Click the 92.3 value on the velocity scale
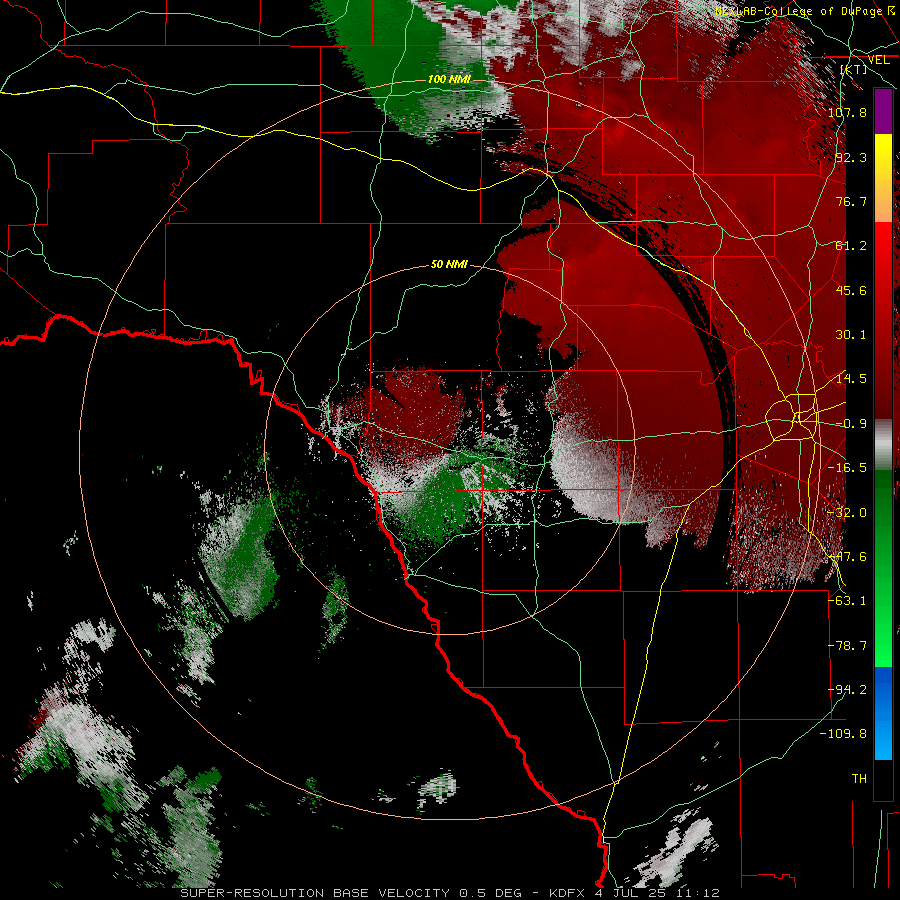 tap(851, 157)
